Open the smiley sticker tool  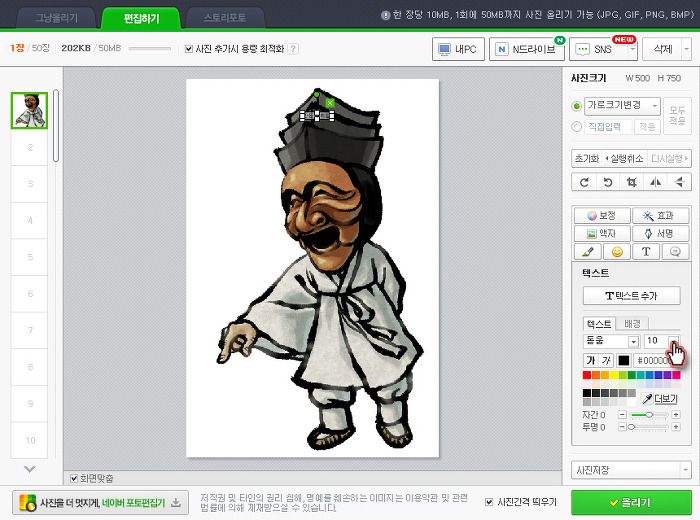coord(617,252)
